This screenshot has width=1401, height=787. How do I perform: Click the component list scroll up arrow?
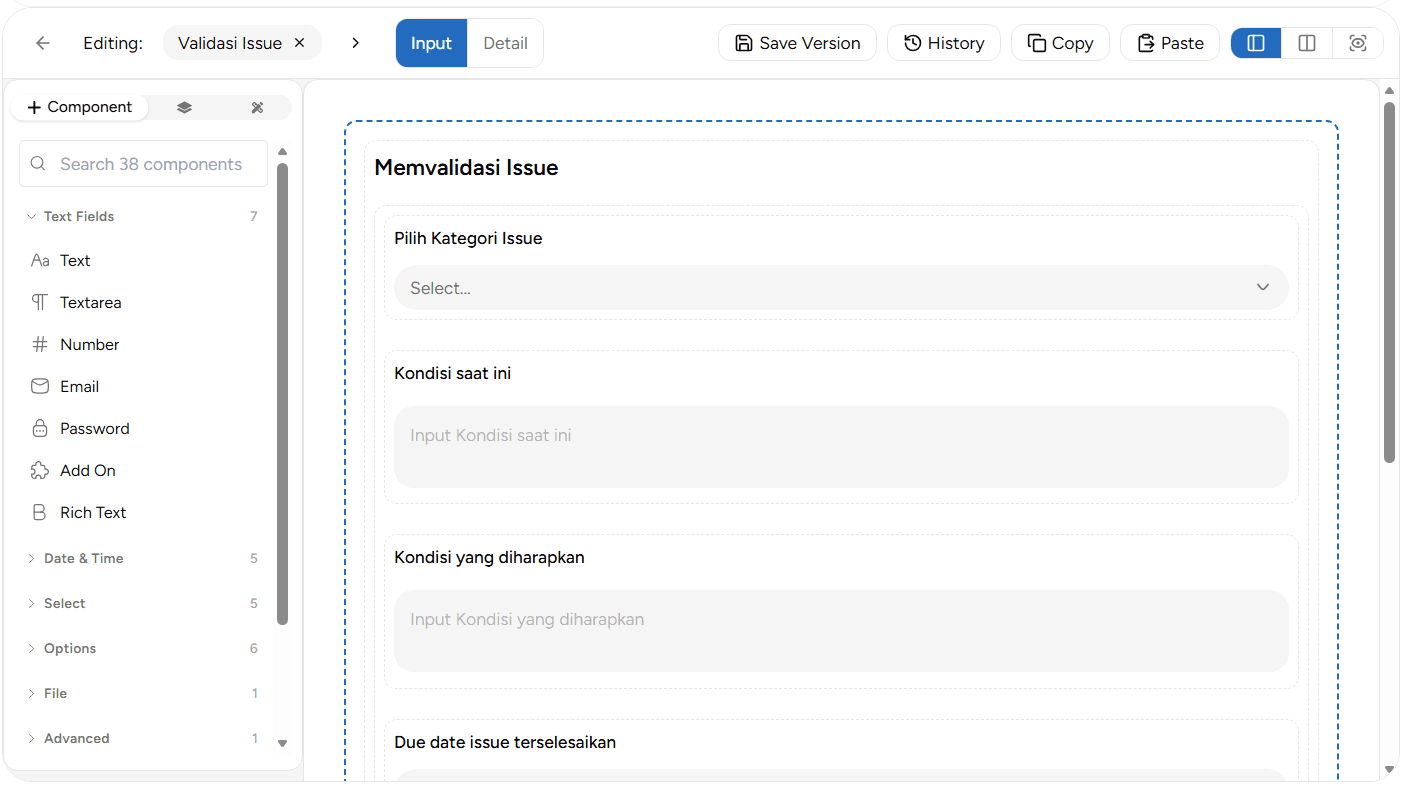coord(282,152)
